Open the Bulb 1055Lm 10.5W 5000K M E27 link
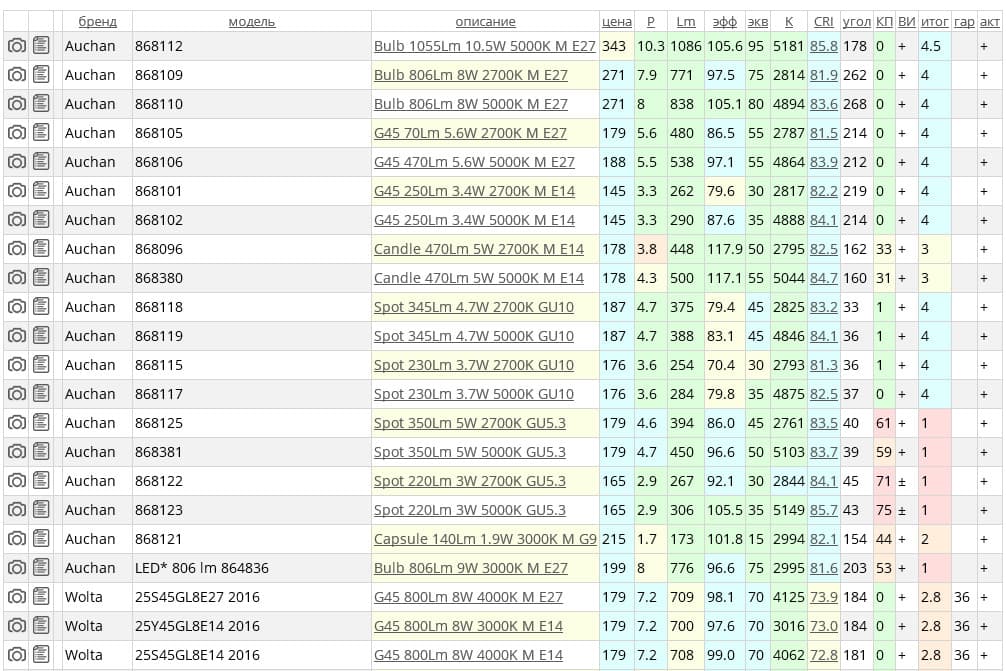This screenshot has width=1006, height=671. click(484, 46)
